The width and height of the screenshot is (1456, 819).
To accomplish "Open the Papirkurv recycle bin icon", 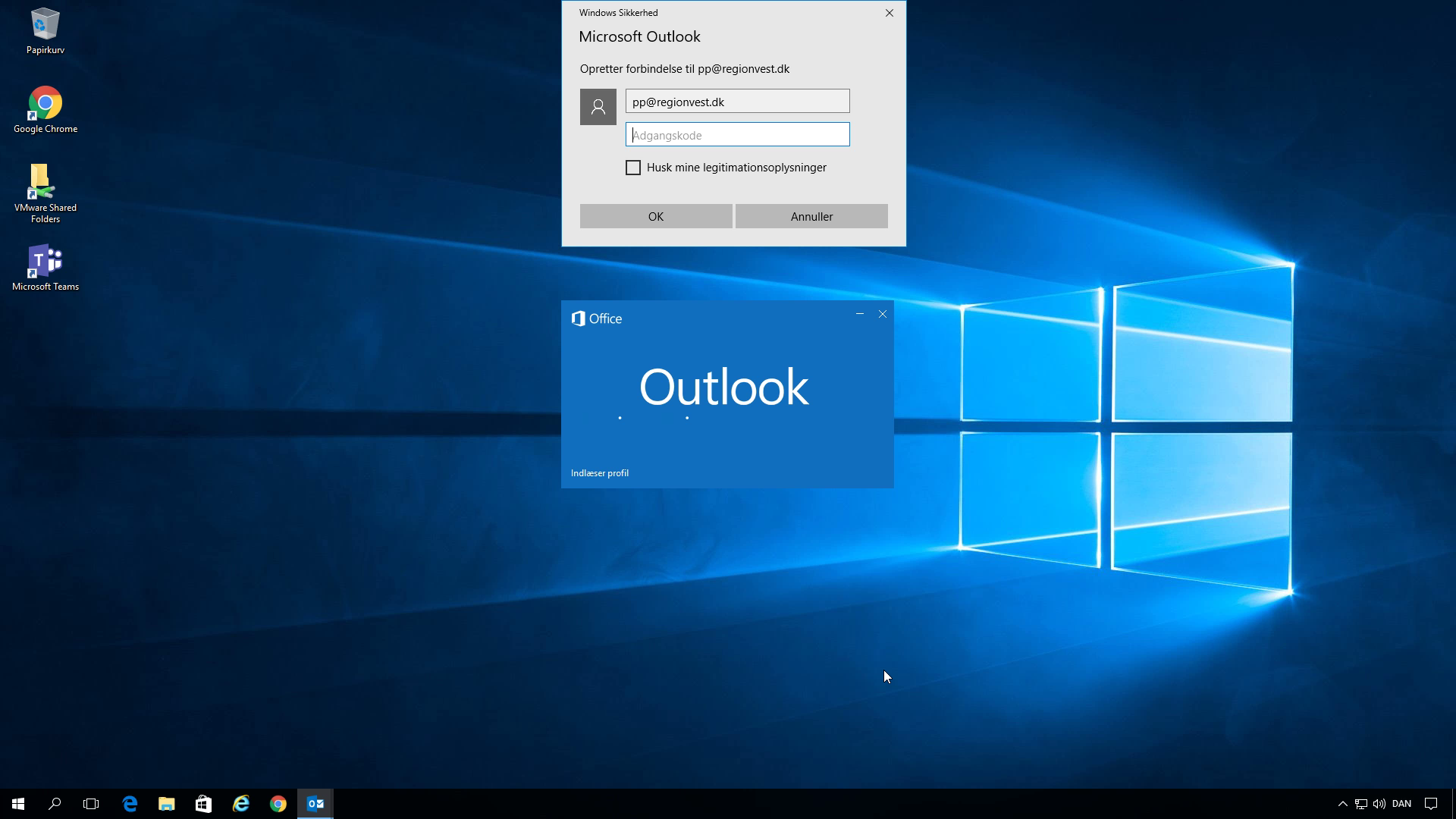I will 45,32.
